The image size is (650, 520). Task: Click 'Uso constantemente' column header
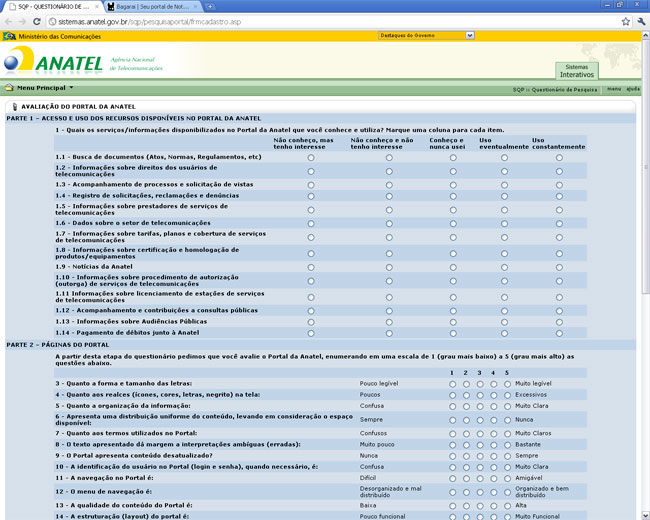[558, 143]
